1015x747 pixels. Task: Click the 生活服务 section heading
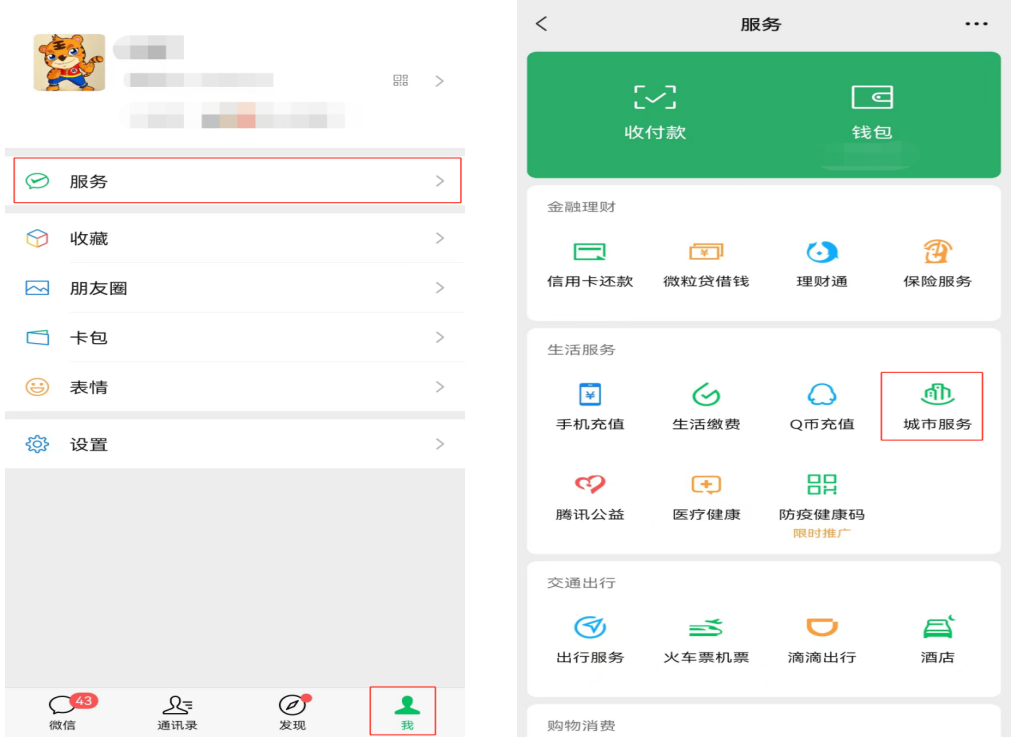point(581,350)
